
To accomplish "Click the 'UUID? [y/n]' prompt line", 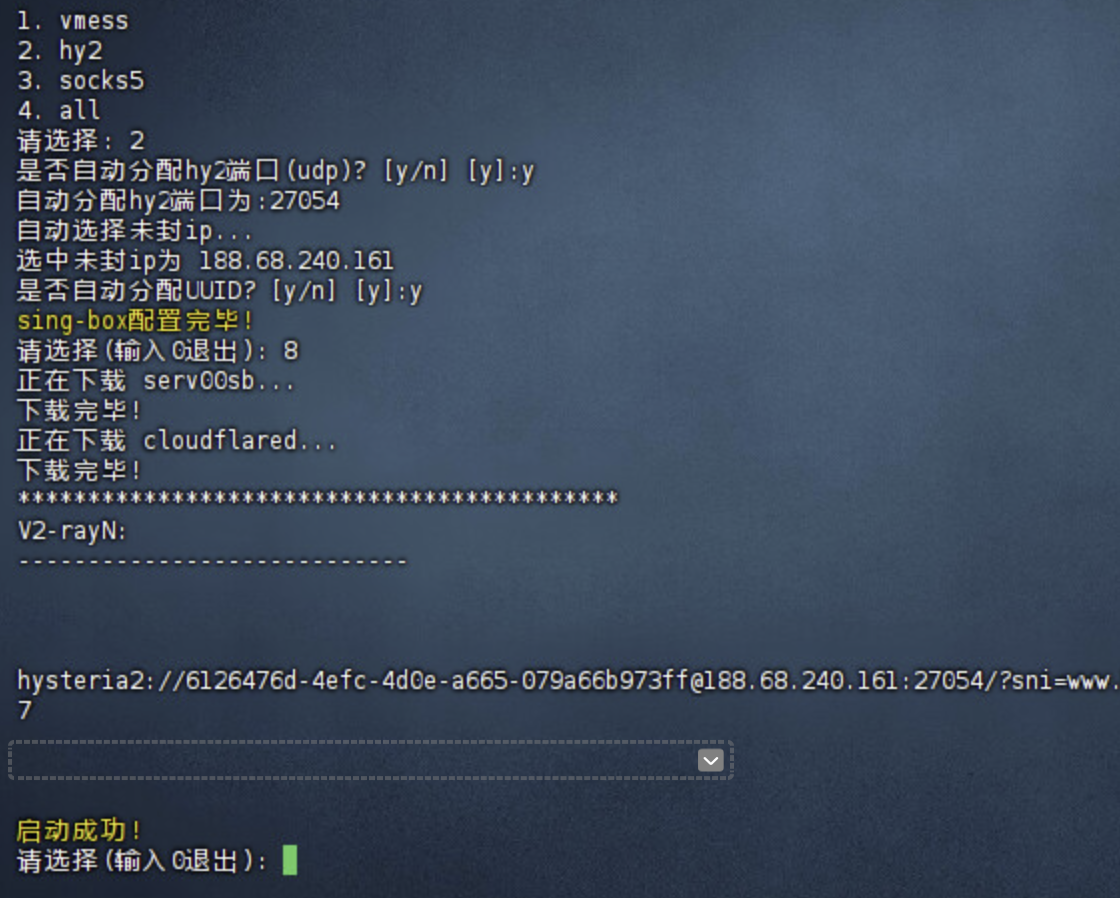I will (x=220, y=291).
